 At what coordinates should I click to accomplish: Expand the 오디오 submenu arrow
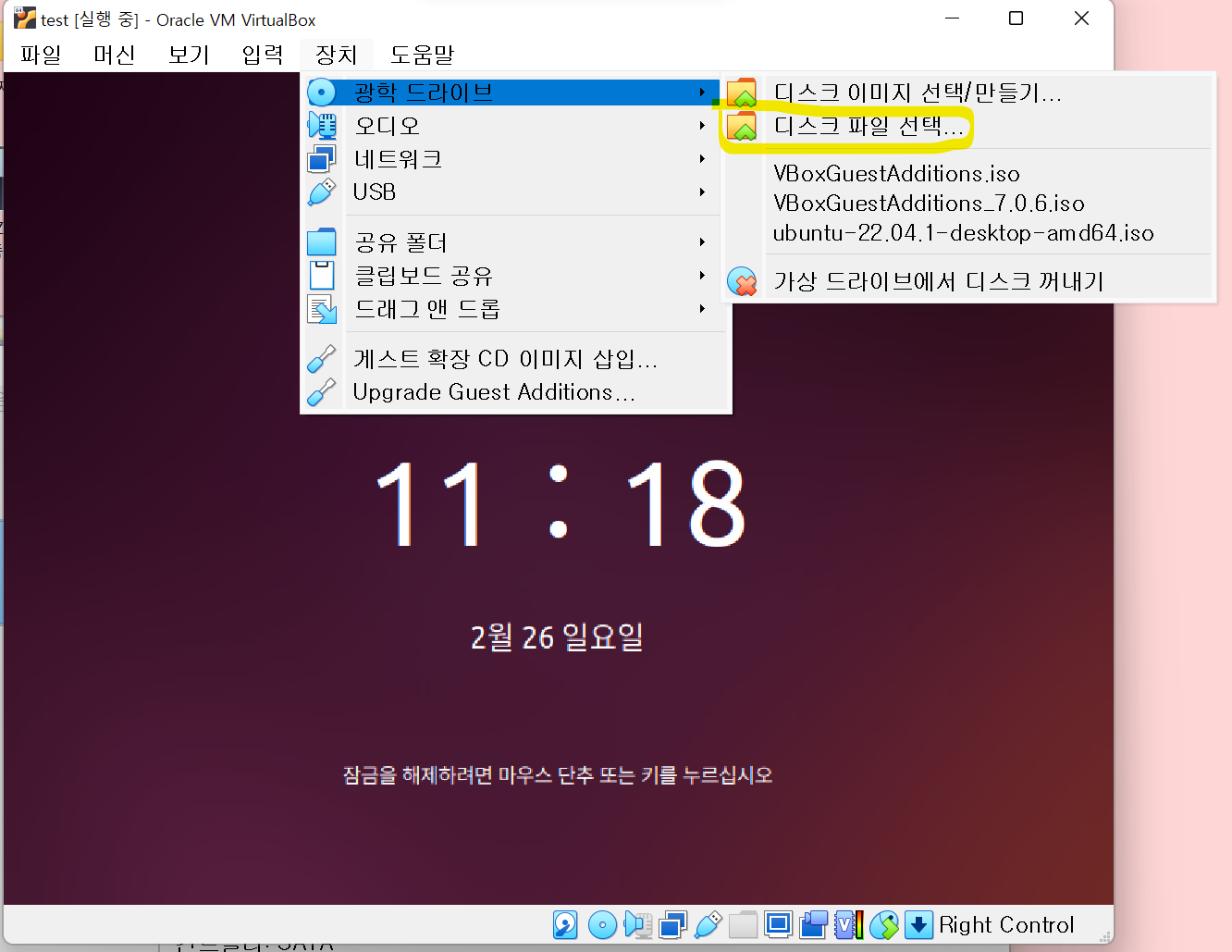[x=703, y=126]
